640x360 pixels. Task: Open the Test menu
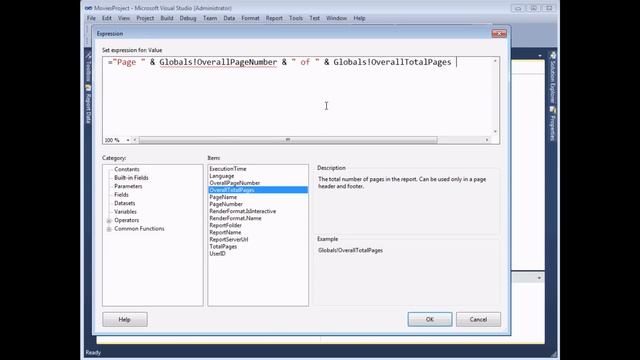coord(314,18)
